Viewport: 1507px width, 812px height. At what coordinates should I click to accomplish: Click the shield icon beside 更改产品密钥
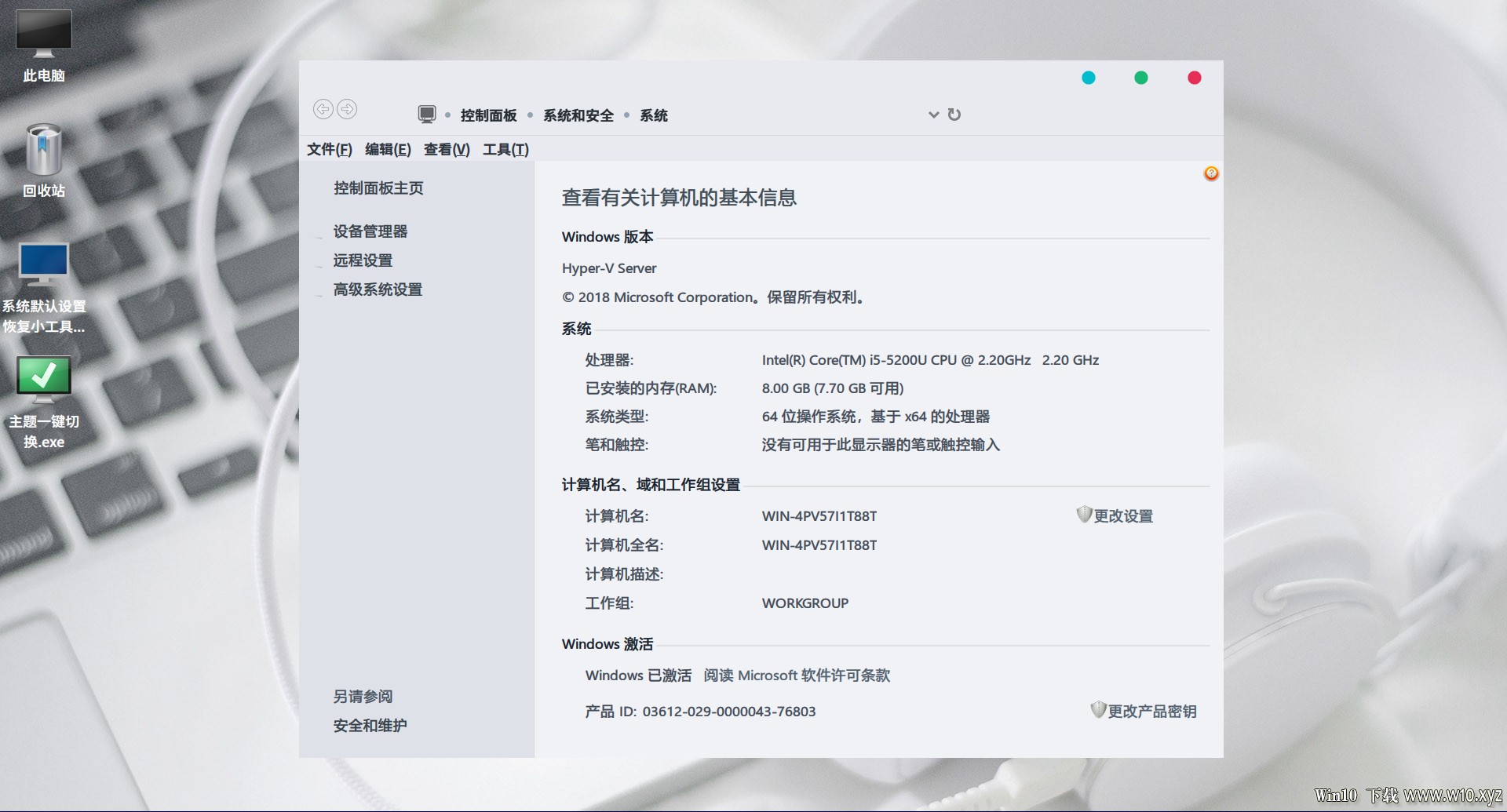pos(1098,710)
